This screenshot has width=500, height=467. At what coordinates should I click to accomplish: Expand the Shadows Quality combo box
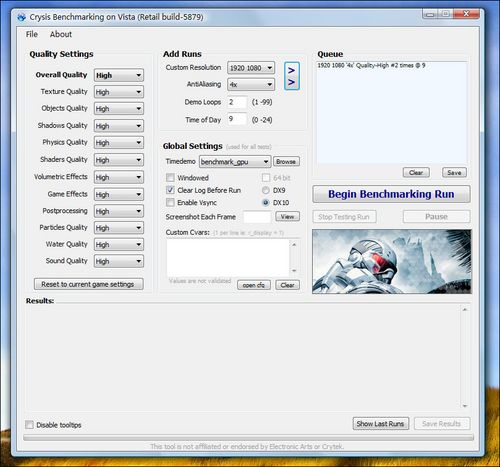[119, 126]
